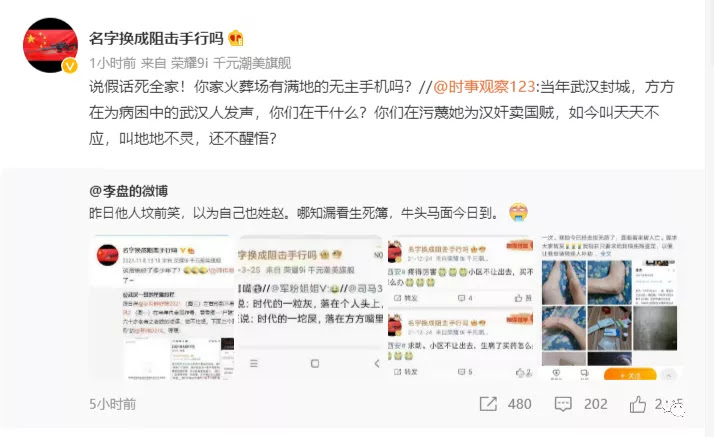Open the 荣耀9i 千元潮美旗舰 device source link
This screenshot has height=437, width=714.
tap(231, 63)
